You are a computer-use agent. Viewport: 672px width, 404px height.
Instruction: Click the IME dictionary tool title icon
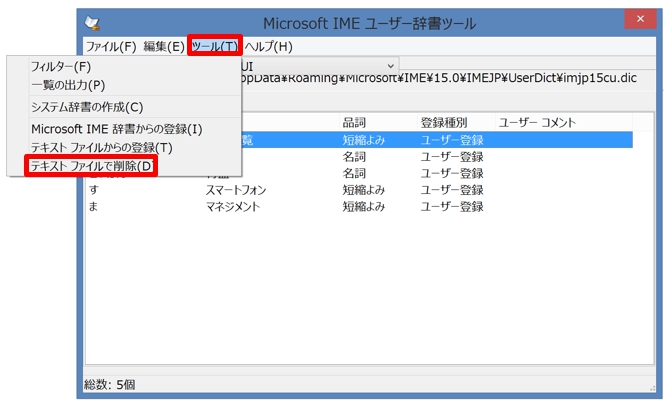click(x=93, y=23)
